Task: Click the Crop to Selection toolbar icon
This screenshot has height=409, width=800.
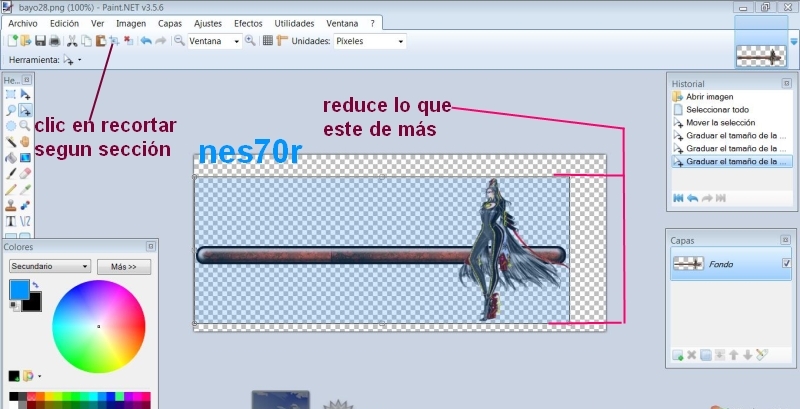Action: tap(114, 41)
